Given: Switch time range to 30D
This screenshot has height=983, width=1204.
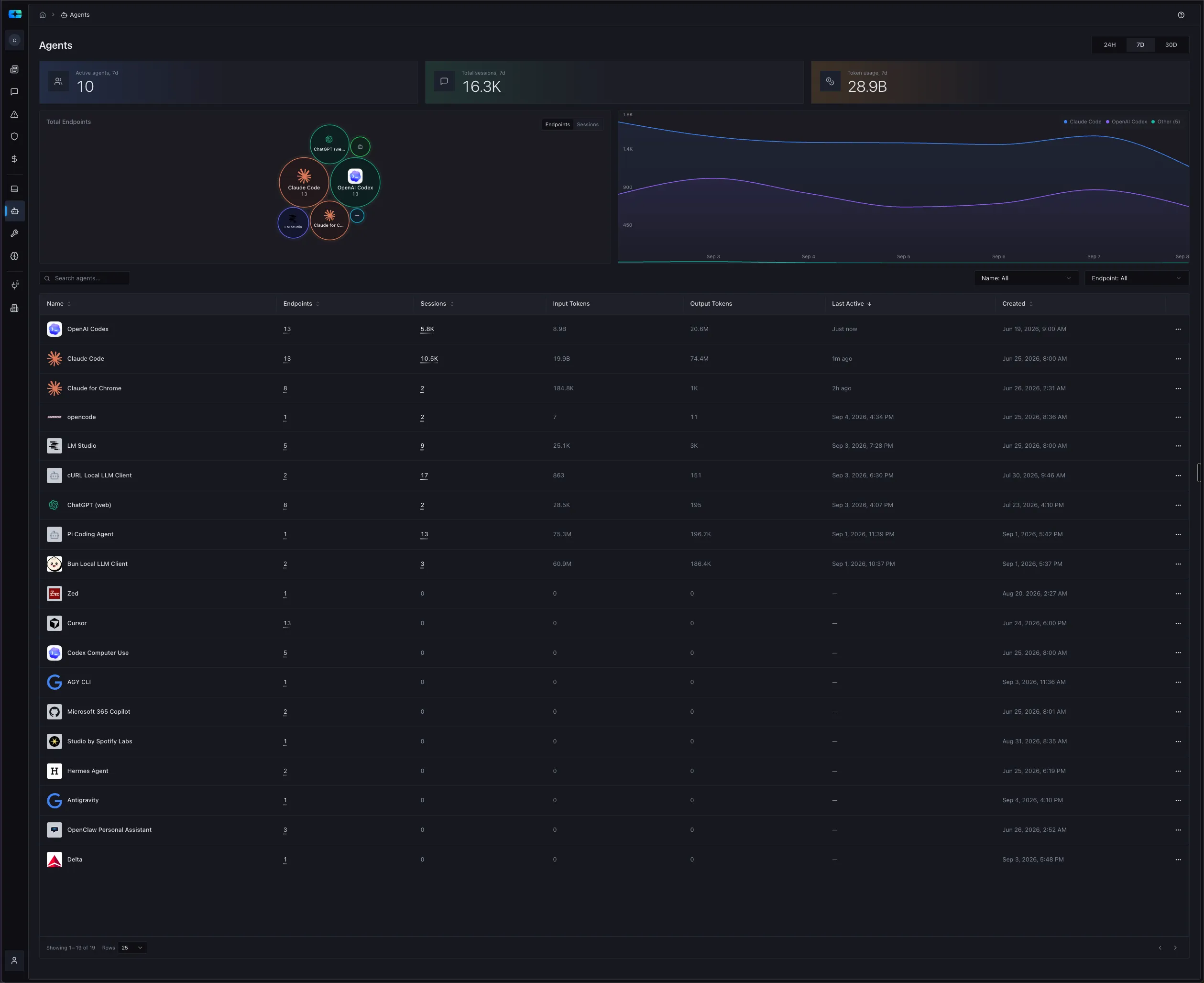Looking at the screenshot, I should pyautogui.click(x=1171, y=45).
